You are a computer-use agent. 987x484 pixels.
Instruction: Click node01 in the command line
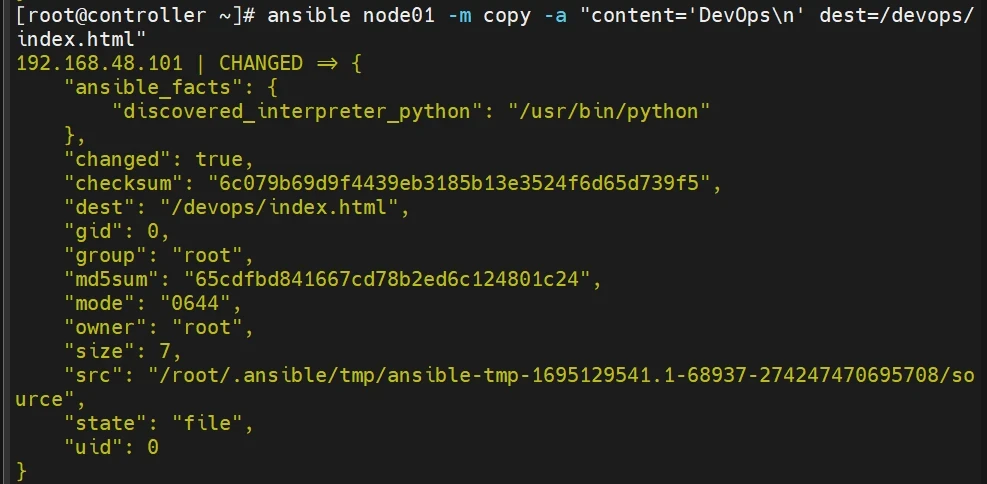(395, 15)
